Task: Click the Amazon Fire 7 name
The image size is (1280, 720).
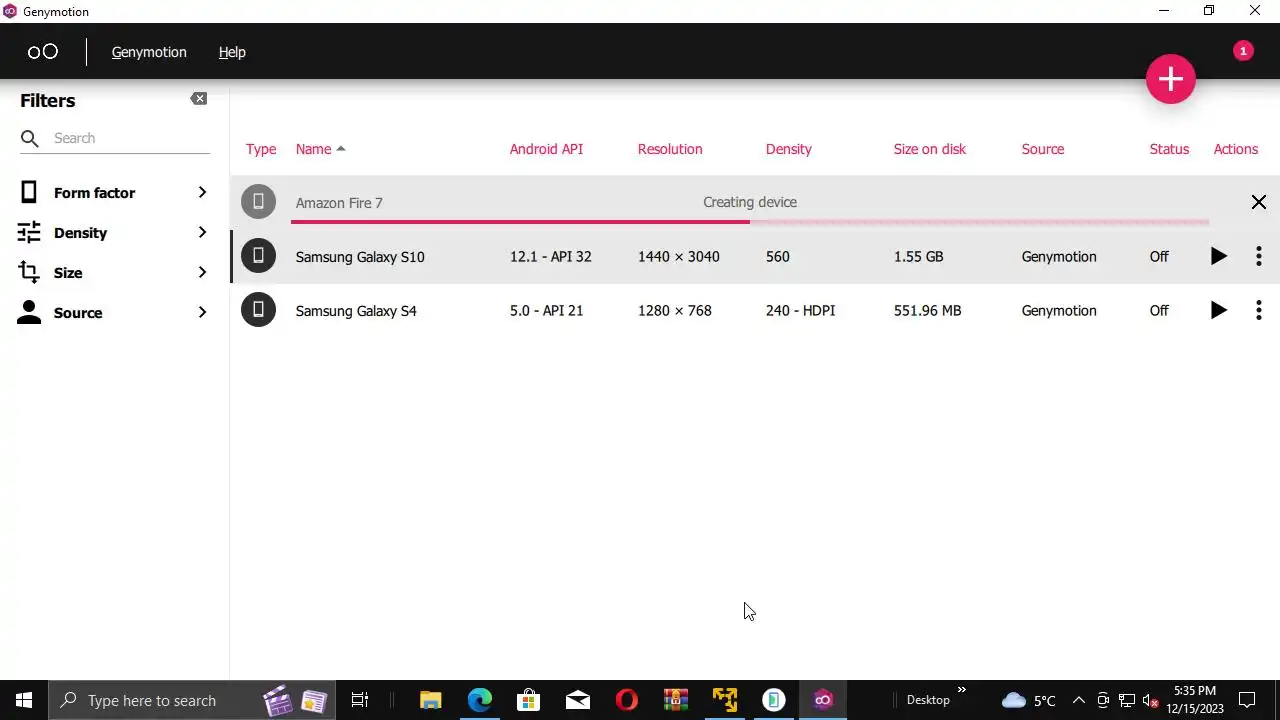Action: click(339, 203)
